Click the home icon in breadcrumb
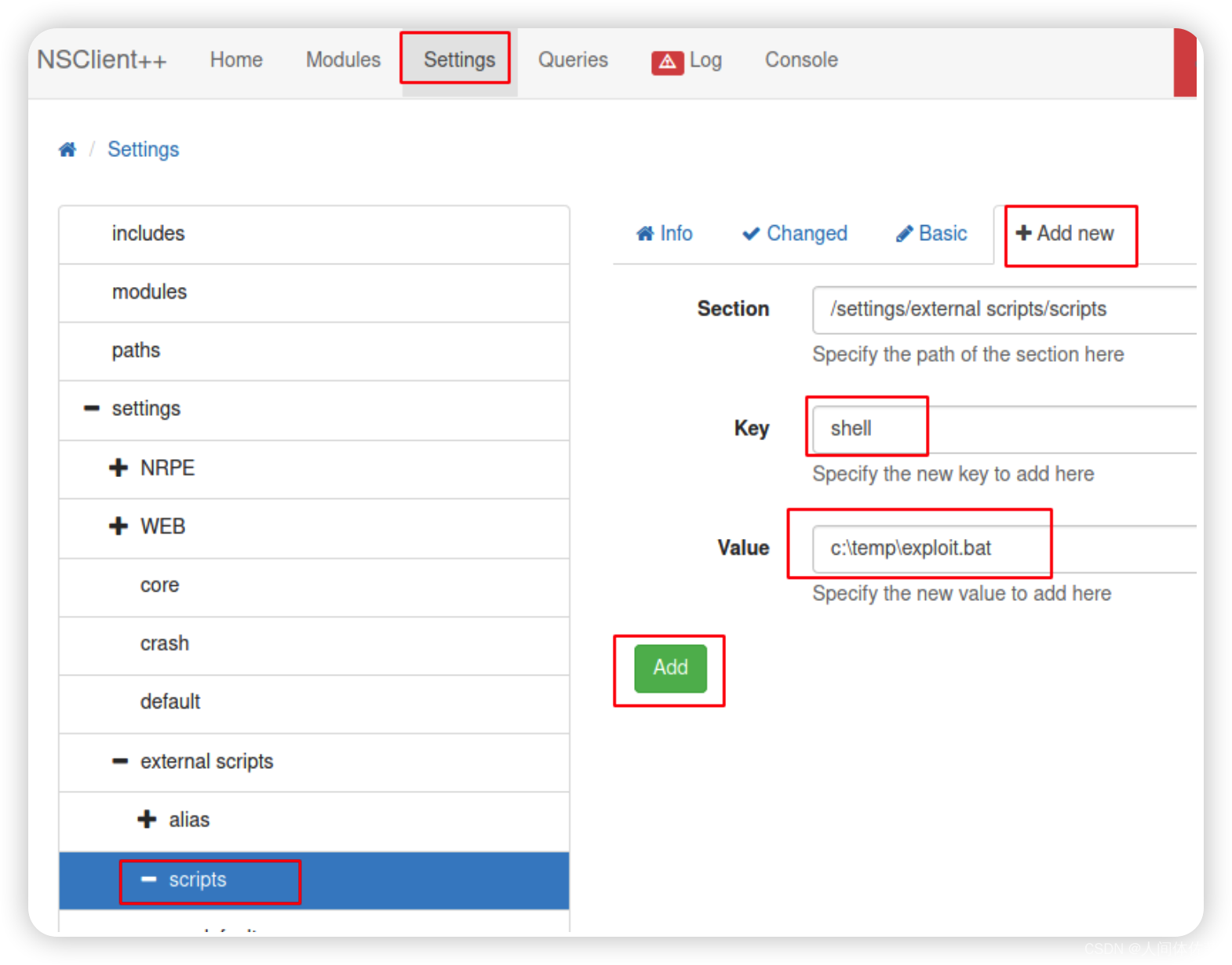The width and height of the screenshot is (1232, 965). tap(67, 149)
